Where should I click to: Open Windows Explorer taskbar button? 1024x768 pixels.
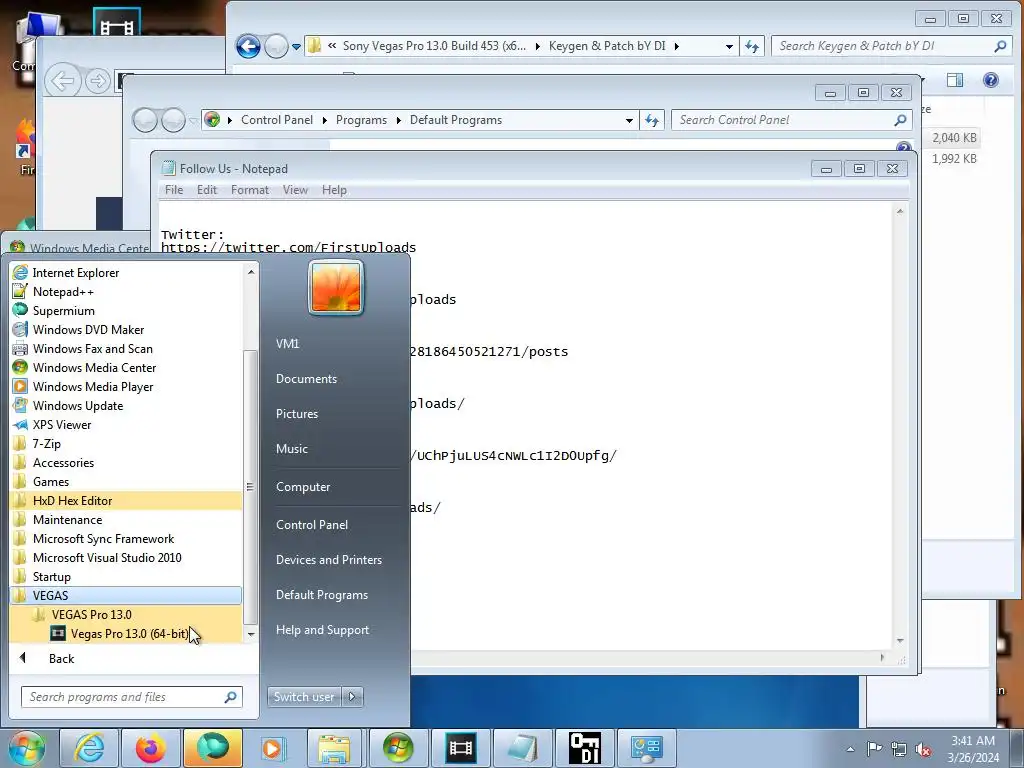point(336,748)
